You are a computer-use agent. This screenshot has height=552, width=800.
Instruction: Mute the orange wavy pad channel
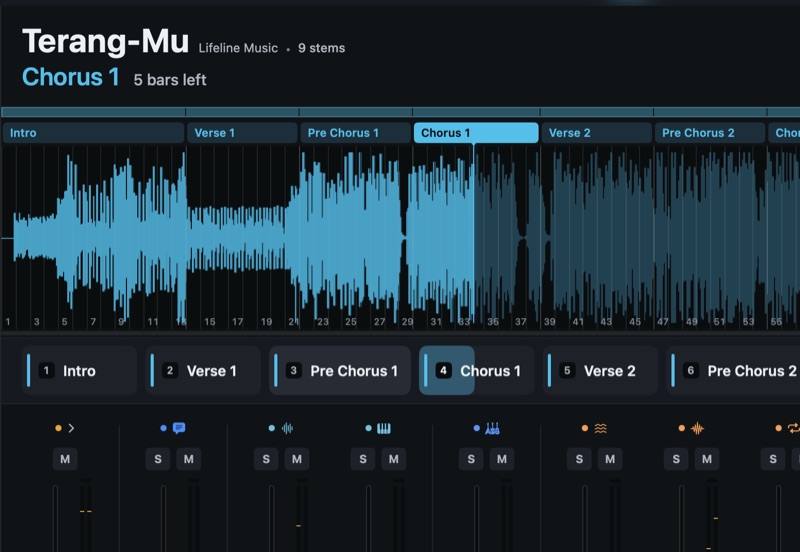point(610,459)
